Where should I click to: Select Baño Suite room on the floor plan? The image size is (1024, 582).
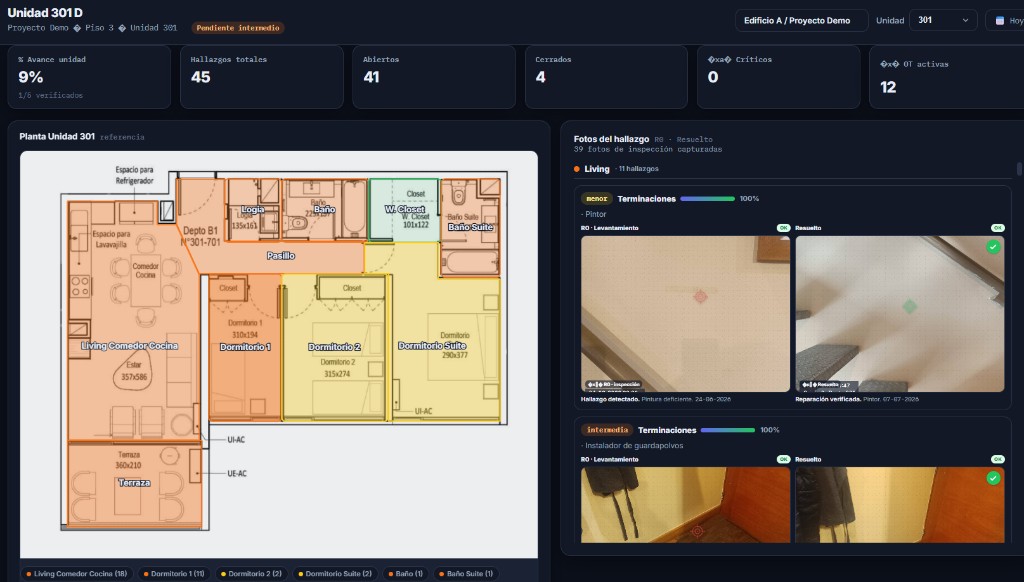(x=470, y=227)
